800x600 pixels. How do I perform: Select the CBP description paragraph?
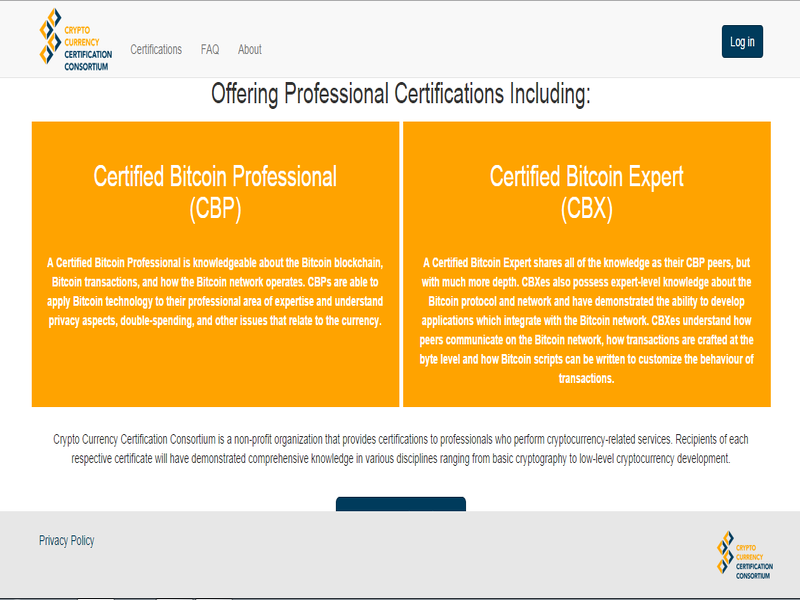point(215,291)
